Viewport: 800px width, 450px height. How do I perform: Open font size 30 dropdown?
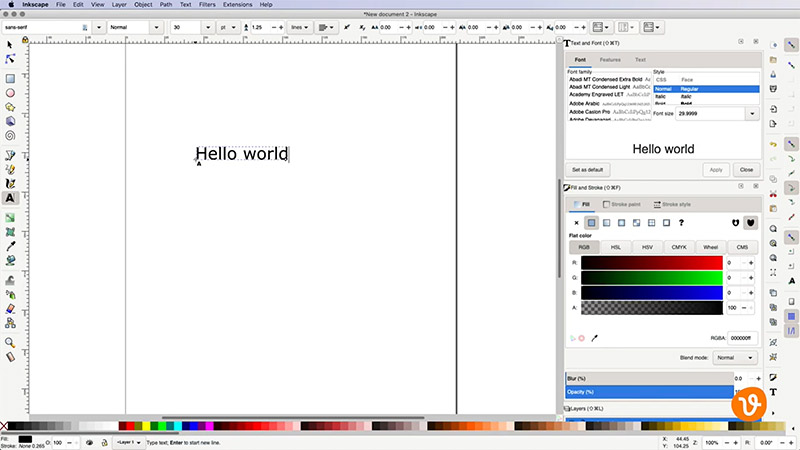tap(208, 27)
